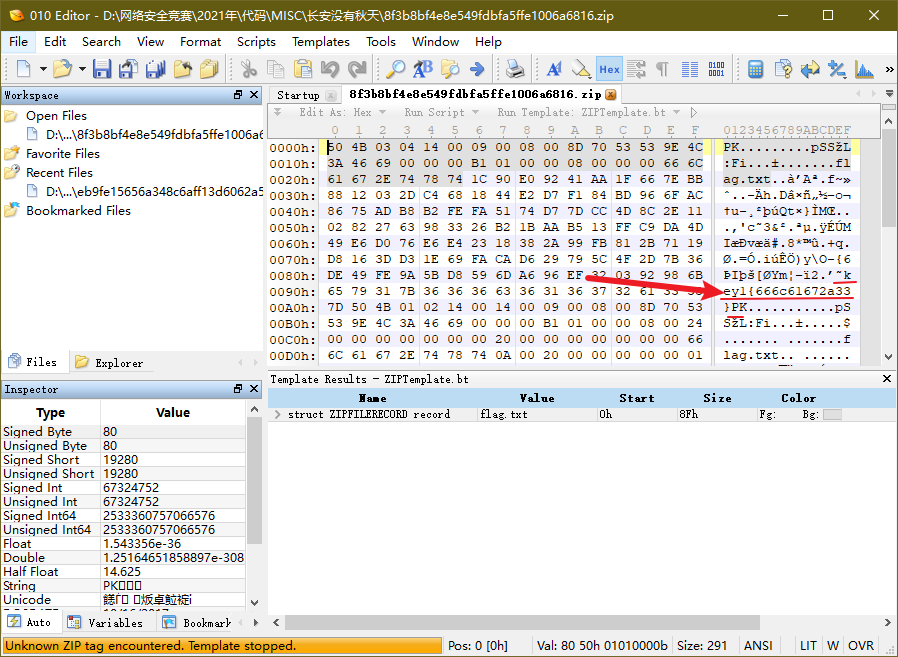This screenshot has width=898, height=657.
Task: Toggle the word wrap icon
Action: (636, 69)
